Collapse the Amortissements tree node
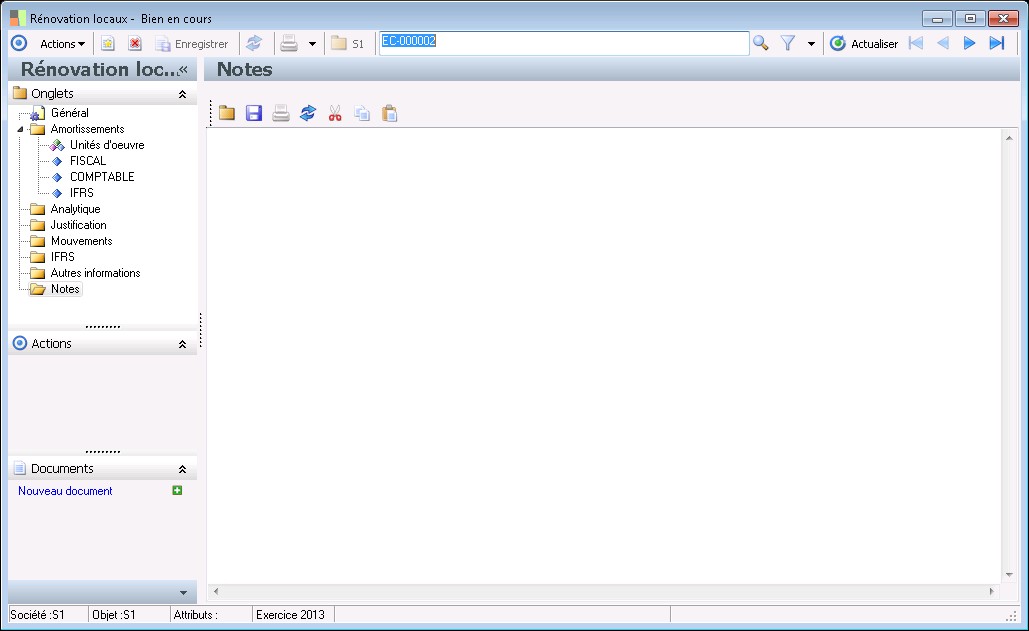 [x=20, y=129]
